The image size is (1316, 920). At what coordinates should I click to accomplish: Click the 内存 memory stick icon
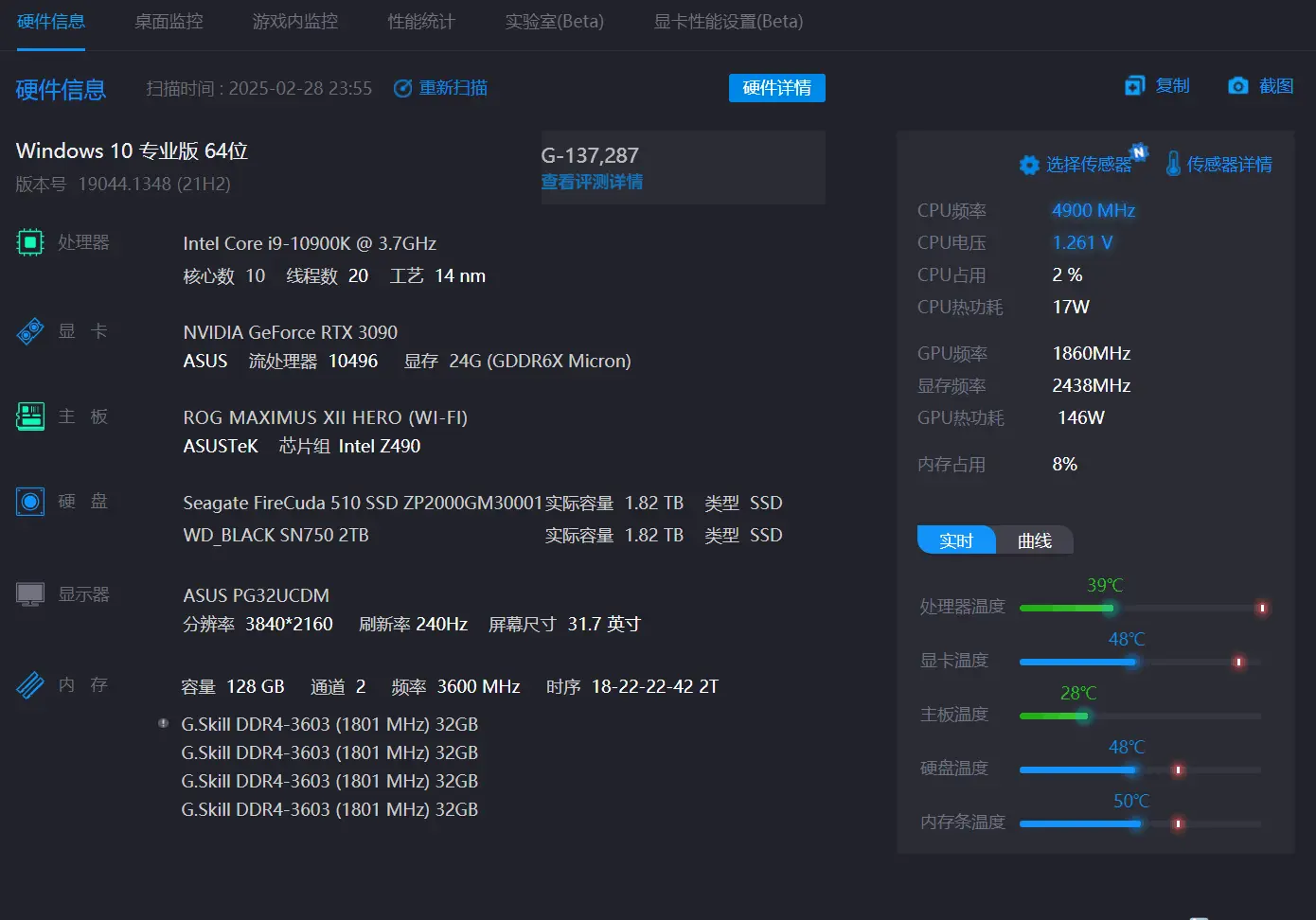[x=30, y=684]
